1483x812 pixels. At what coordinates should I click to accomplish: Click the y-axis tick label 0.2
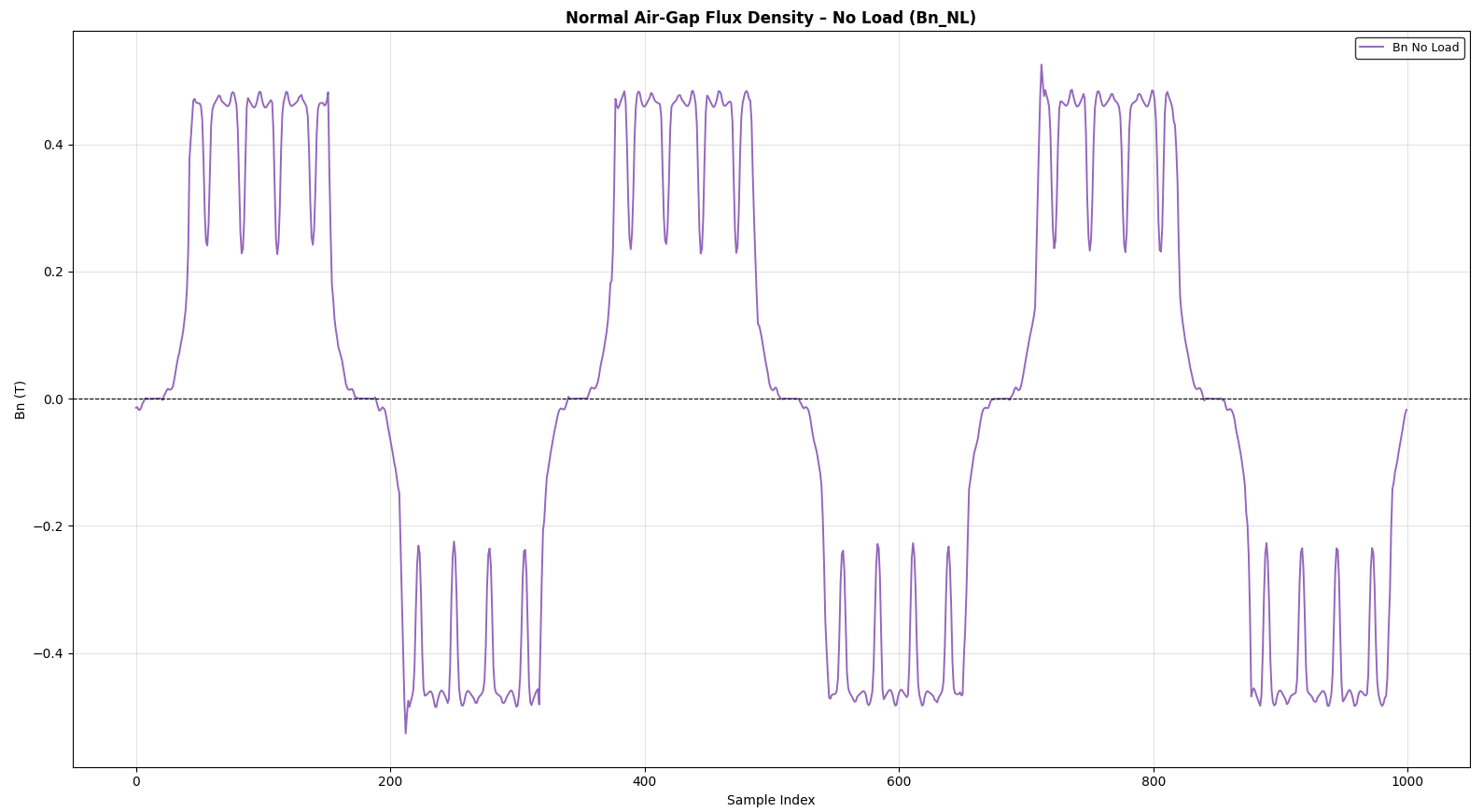53,272
